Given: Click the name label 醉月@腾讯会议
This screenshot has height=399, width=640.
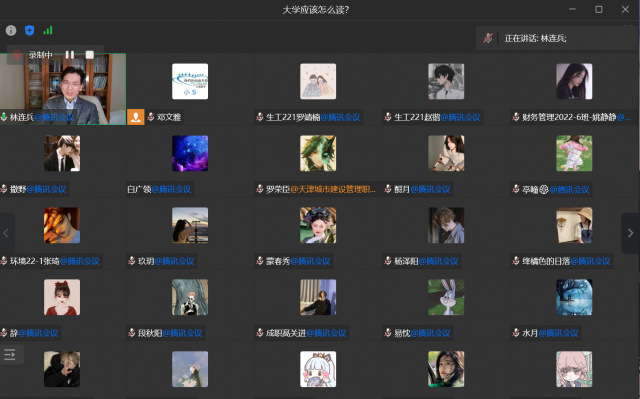Looking at the screenshot, I should (x=422, y=189).
